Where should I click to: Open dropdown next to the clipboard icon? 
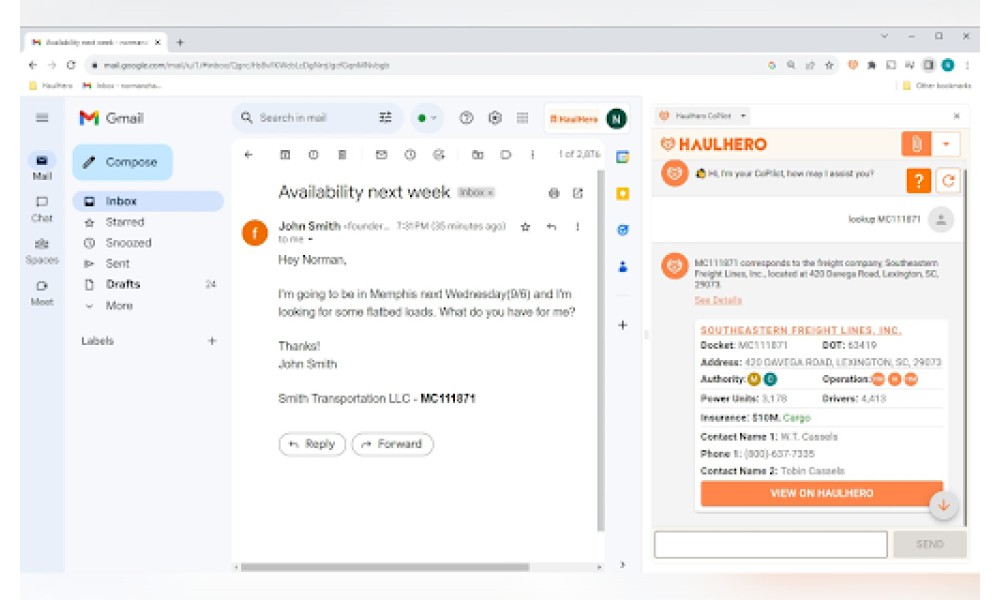(946, 144)
